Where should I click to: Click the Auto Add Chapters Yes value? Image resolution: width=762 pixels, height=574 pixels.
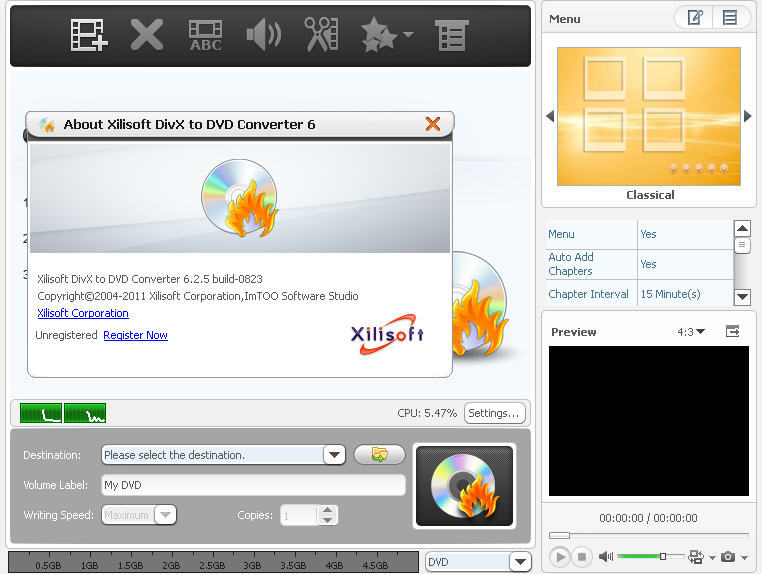tap(648, 264)
